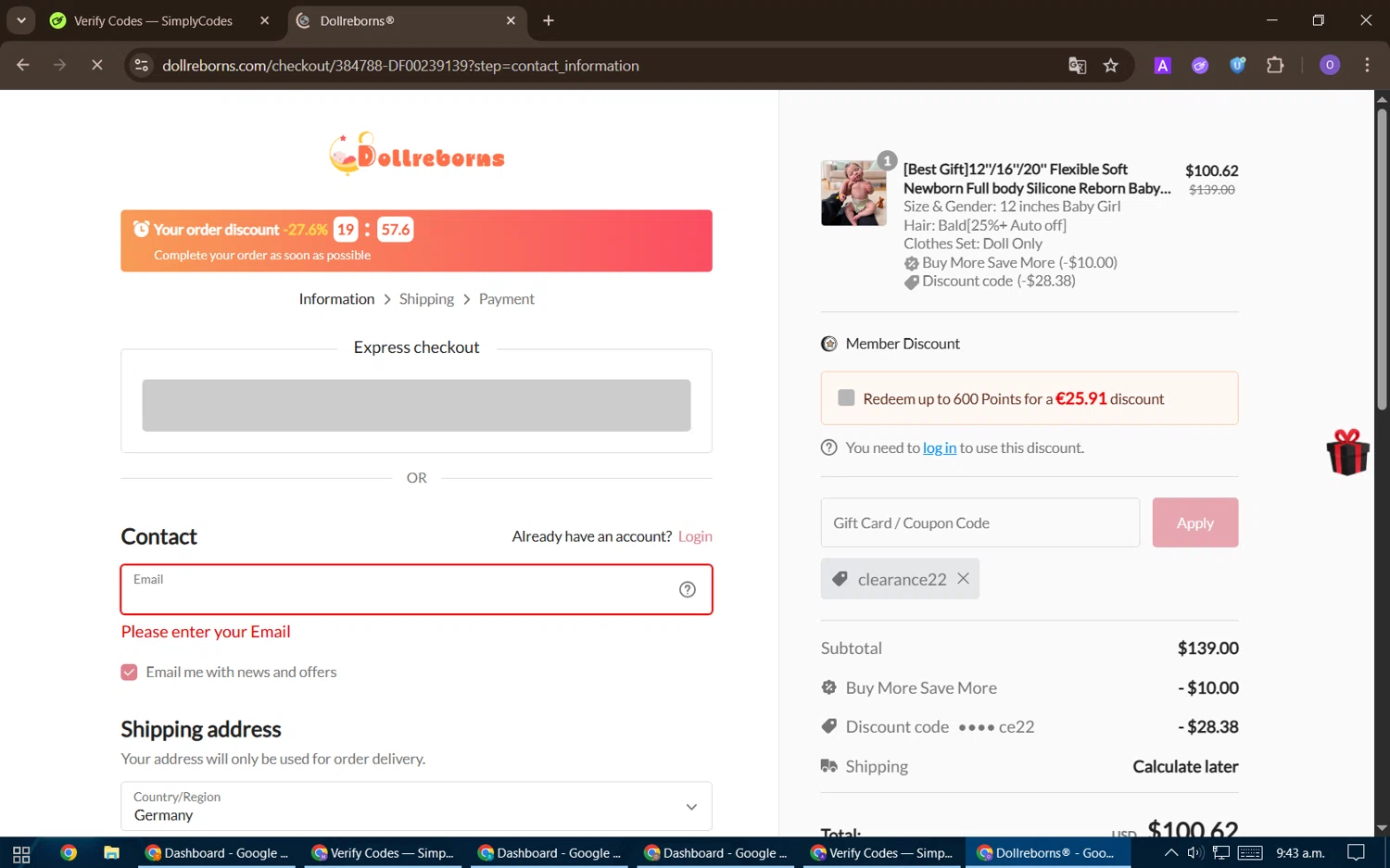
Task: Click the dollreborns.com checkout URL field
Action: click(400, 66)
